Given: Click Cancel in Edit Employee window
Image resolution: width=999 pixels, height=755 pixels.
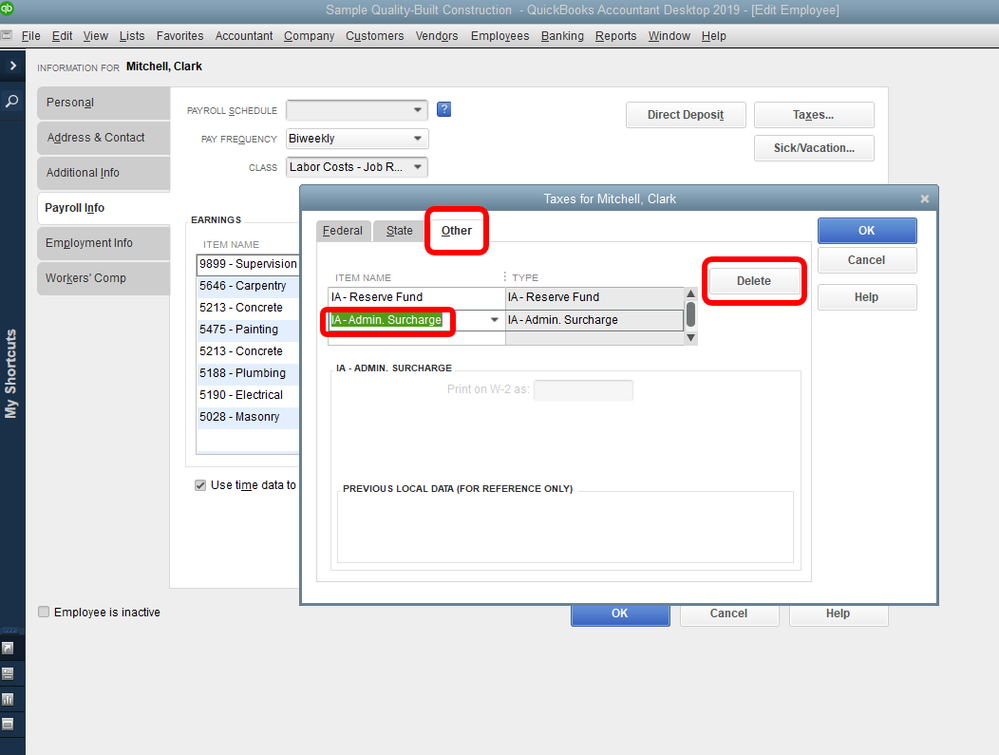Looking at the screenshot, I should tap(729, 614).
